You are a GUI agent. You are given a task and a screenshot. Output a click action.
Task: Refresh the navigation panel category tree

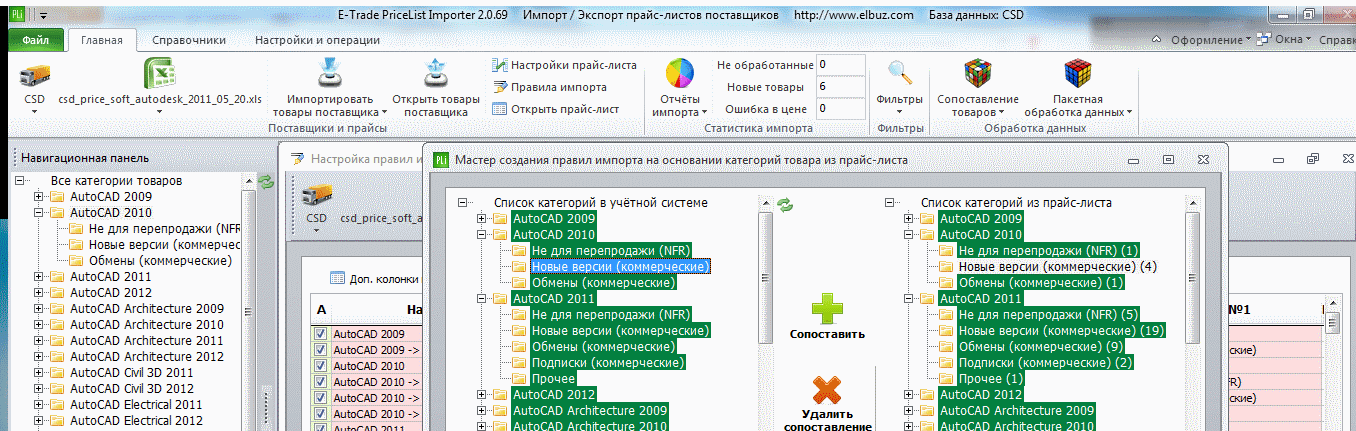[x=266, y=182]
